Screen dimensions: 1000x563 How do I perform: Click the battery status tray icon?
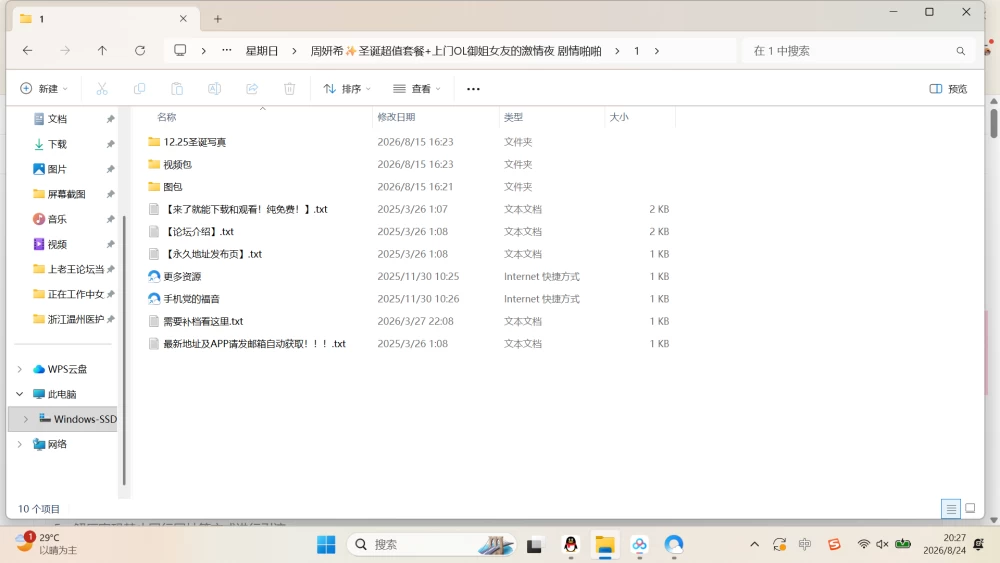click(903, 544)
